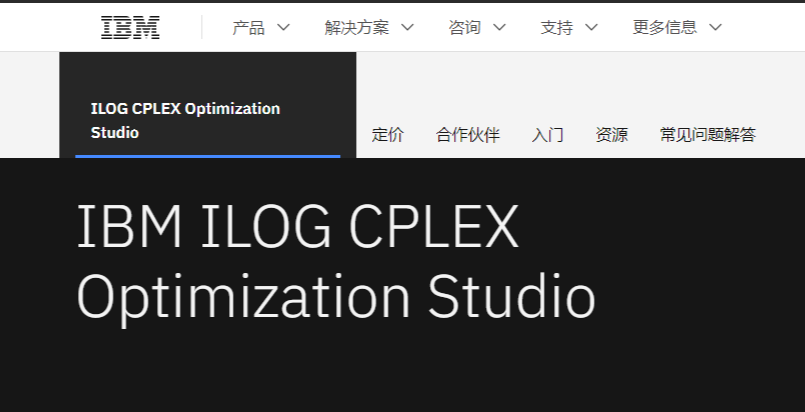
Task: Click the IBM ILOG CPLEX page heading
Action: pos(298,226)
